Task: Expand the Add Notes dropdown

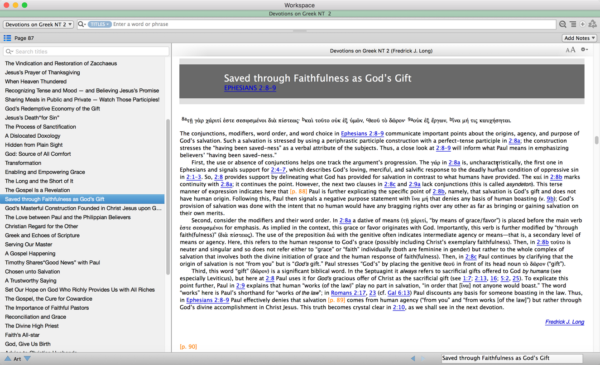Action: click(x=579, y=38)
